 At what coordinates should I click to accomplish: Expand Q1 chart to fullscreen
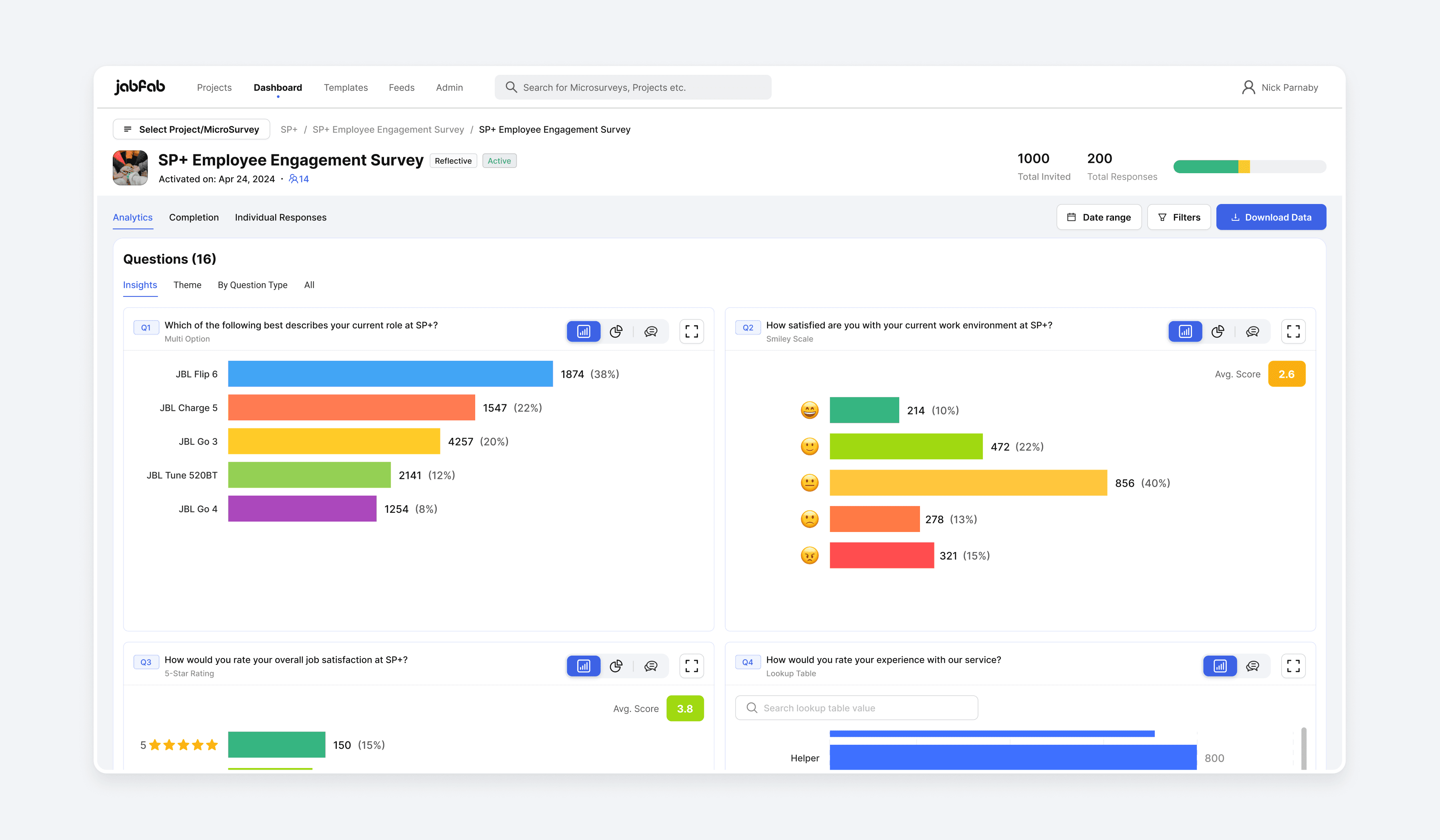tap(692, 332)
